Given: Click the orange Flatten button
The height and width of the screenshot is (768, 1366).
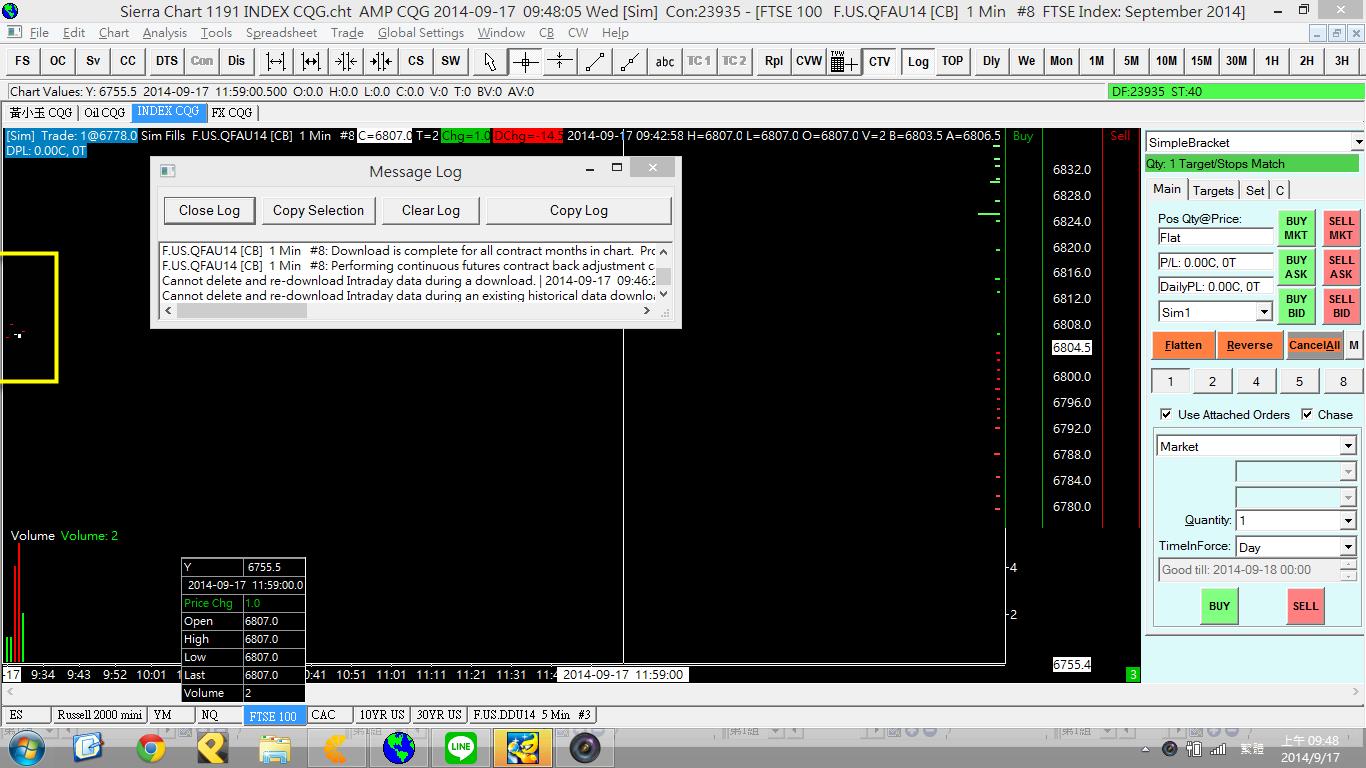Looking at the screenshot, I should [x=1183, y=345].
